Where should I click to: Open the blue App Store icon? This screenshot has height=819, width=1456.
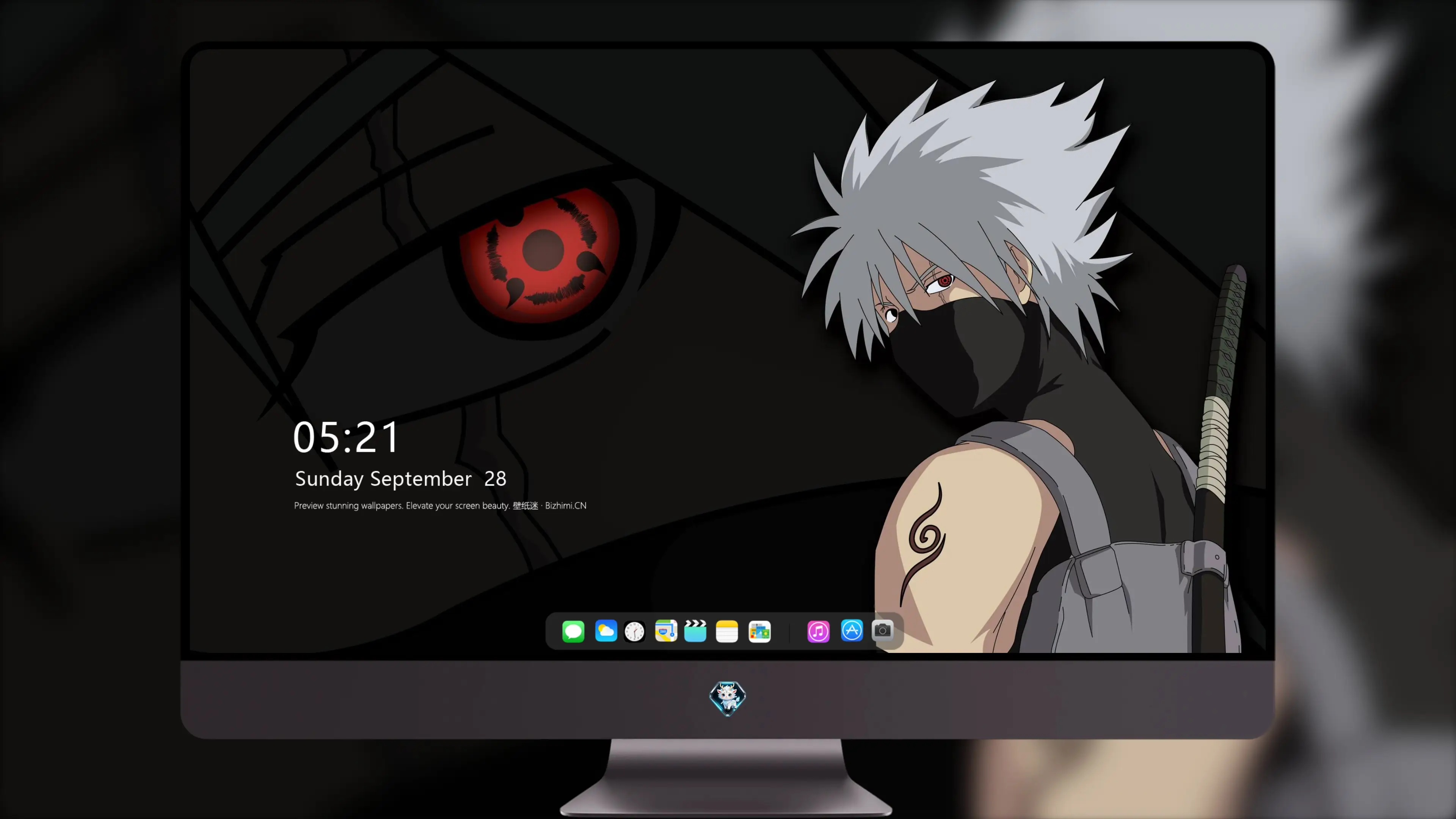(852, 630)
